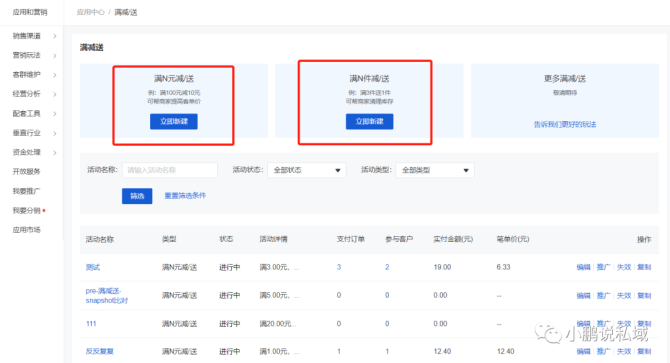Open the 测试 activity name link
The width and height of the screenshot is (670, 363).
tap(93, 267)
